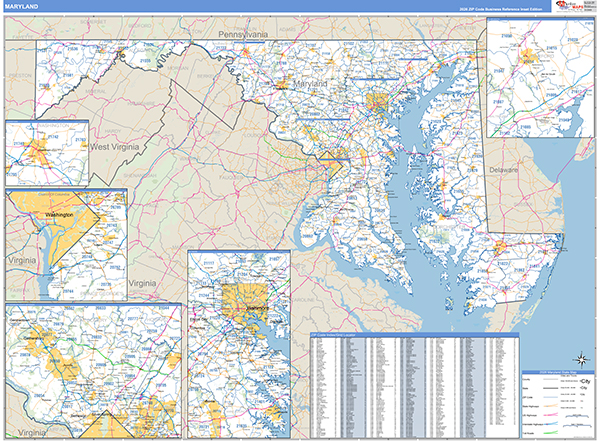Click the Maryland State Map legend title bar
Image resolution: width=600 pixels, height=441 pixels.
(558, 372)
